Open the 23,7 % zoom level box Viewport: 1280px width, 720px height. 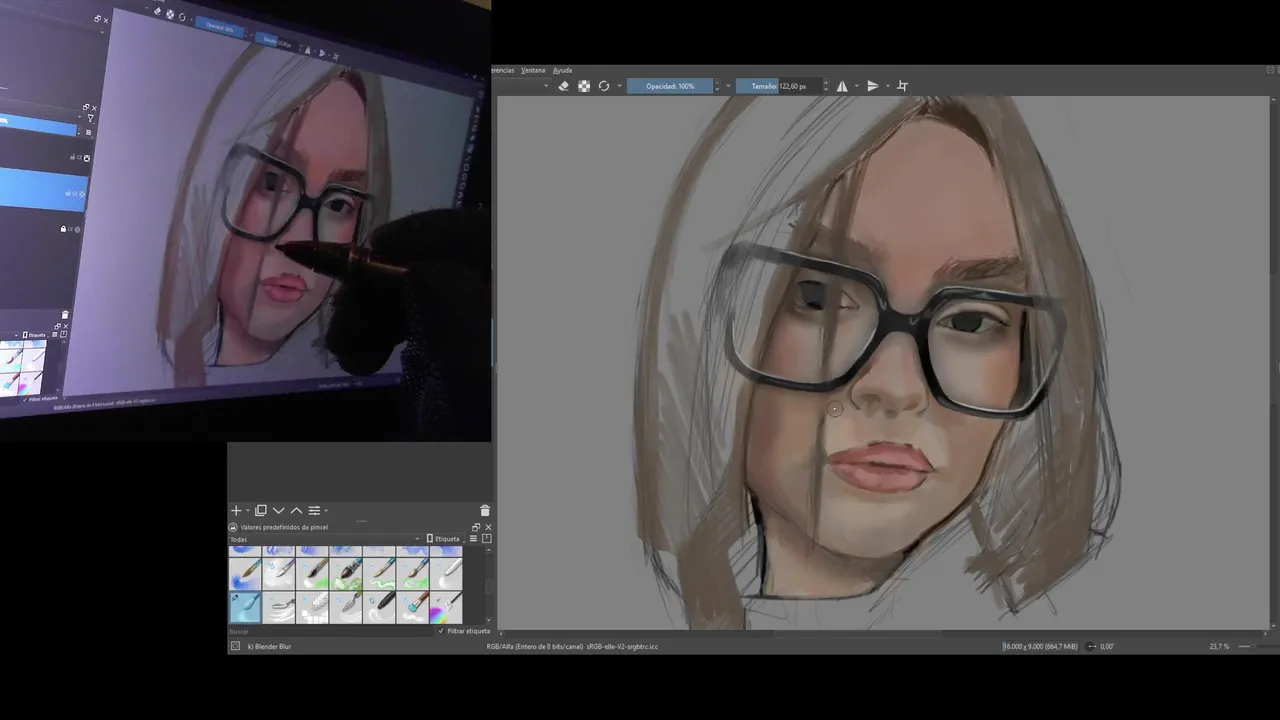pos(1219,646)
